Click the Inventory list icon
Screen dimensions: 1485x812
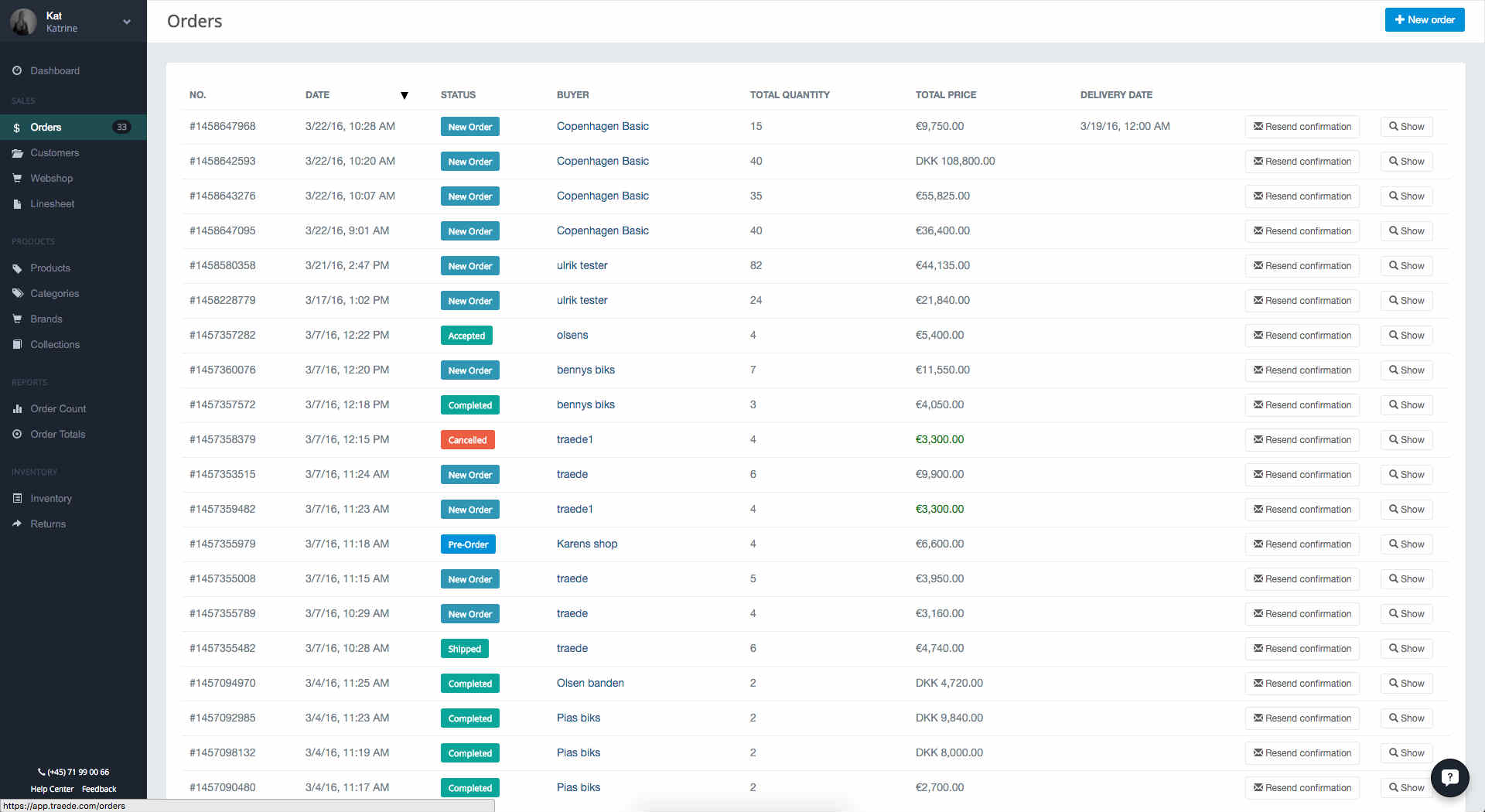pyautogui.click(x=17, y=499)
